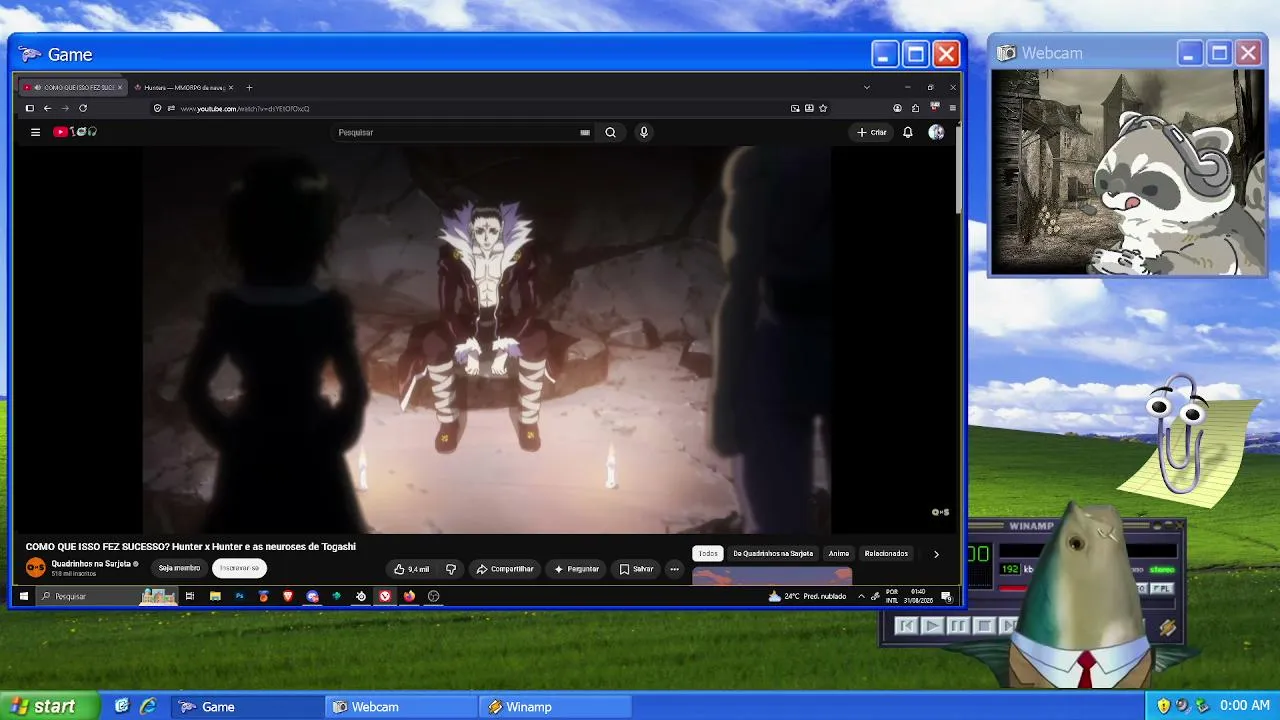Image resolution: width=1280 pixels, height=720 pixels.
Task: Click the Criar create button
Action: [x=872, y=132]
